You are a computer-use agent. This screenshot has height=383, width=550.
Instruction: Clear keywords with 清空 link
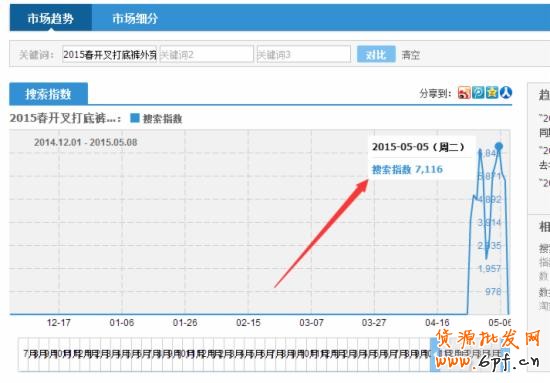pos(410,55)
